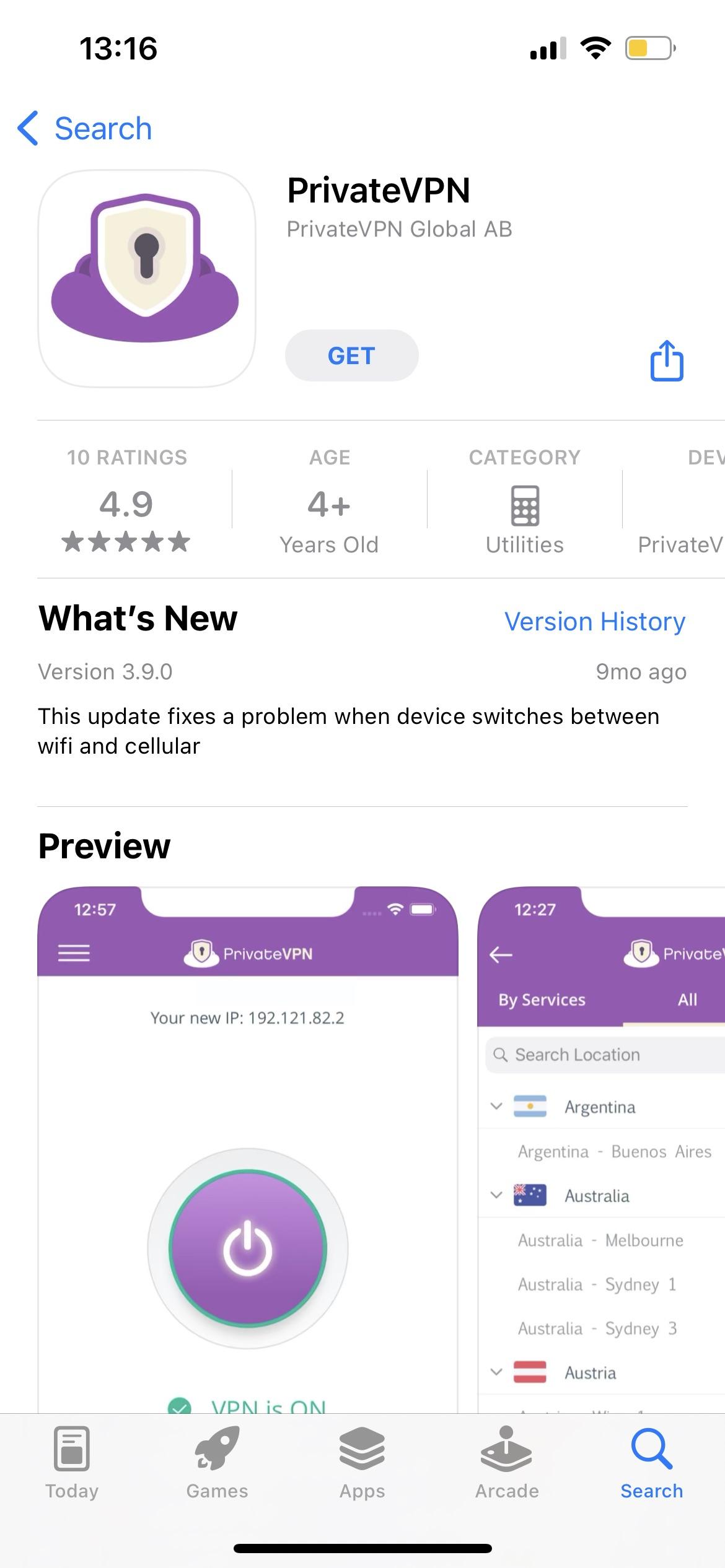Collapse the Argentina location chevron
Image resolution: width=725 pixels, height=1568 pixels.
coord(496,1106)
